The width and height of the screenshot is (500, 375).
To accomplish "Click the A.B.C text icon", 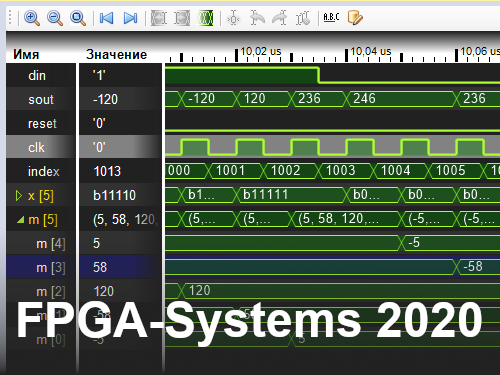I will click(x=331, y=17).
